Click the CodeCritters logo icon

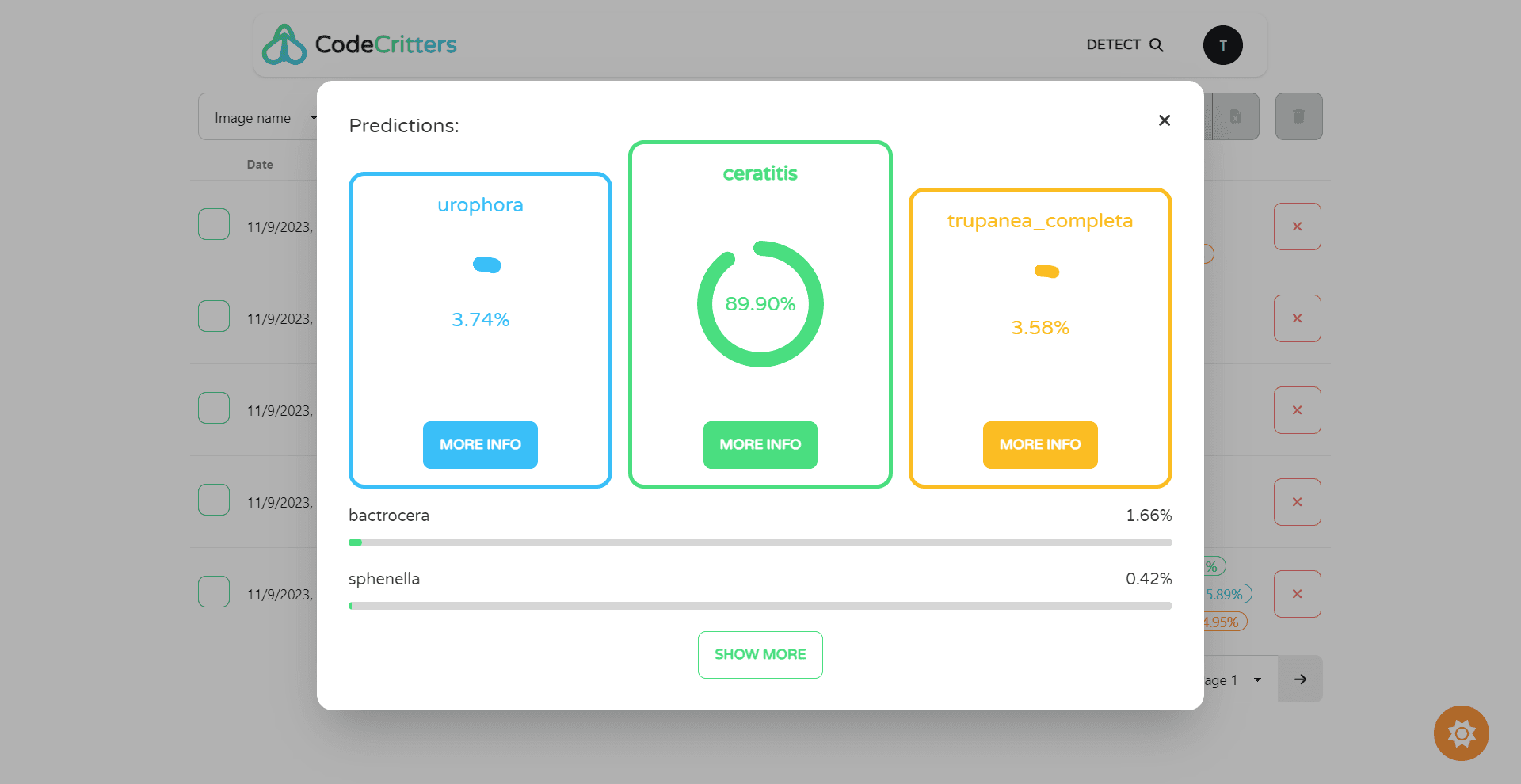(284, 45)
